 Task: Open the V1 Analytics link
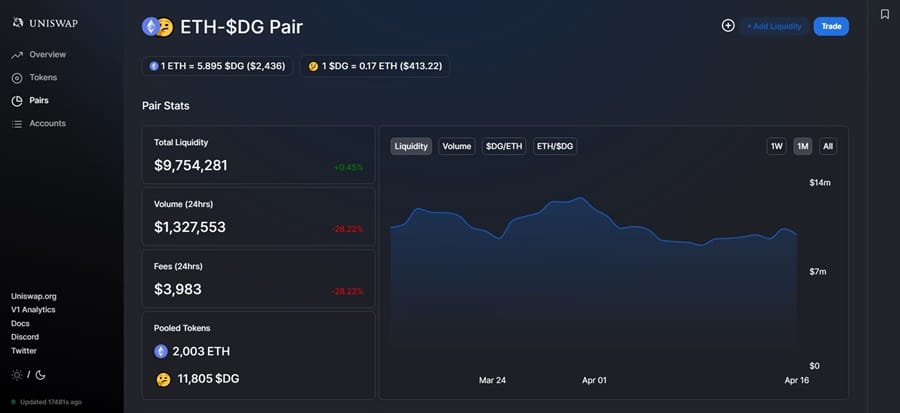(33, 310)
